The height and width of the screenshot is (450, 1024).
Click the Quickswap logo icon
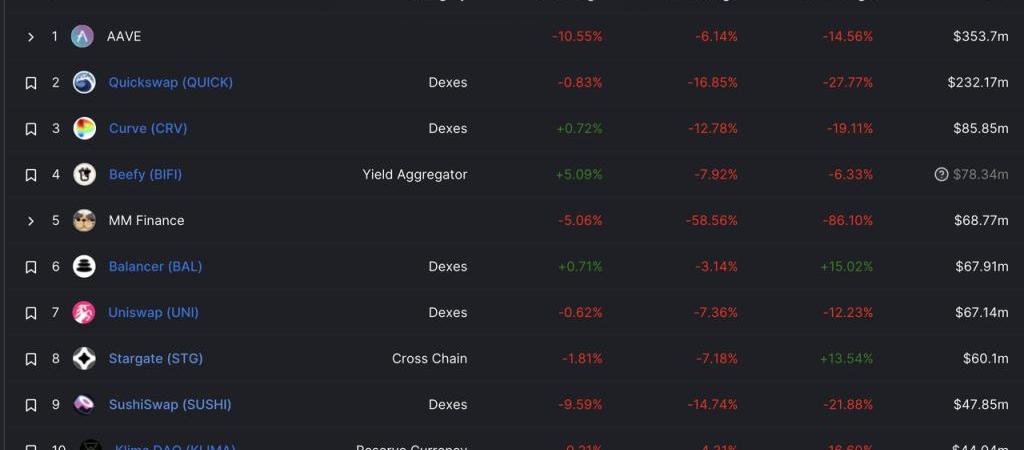pos(84,83)
